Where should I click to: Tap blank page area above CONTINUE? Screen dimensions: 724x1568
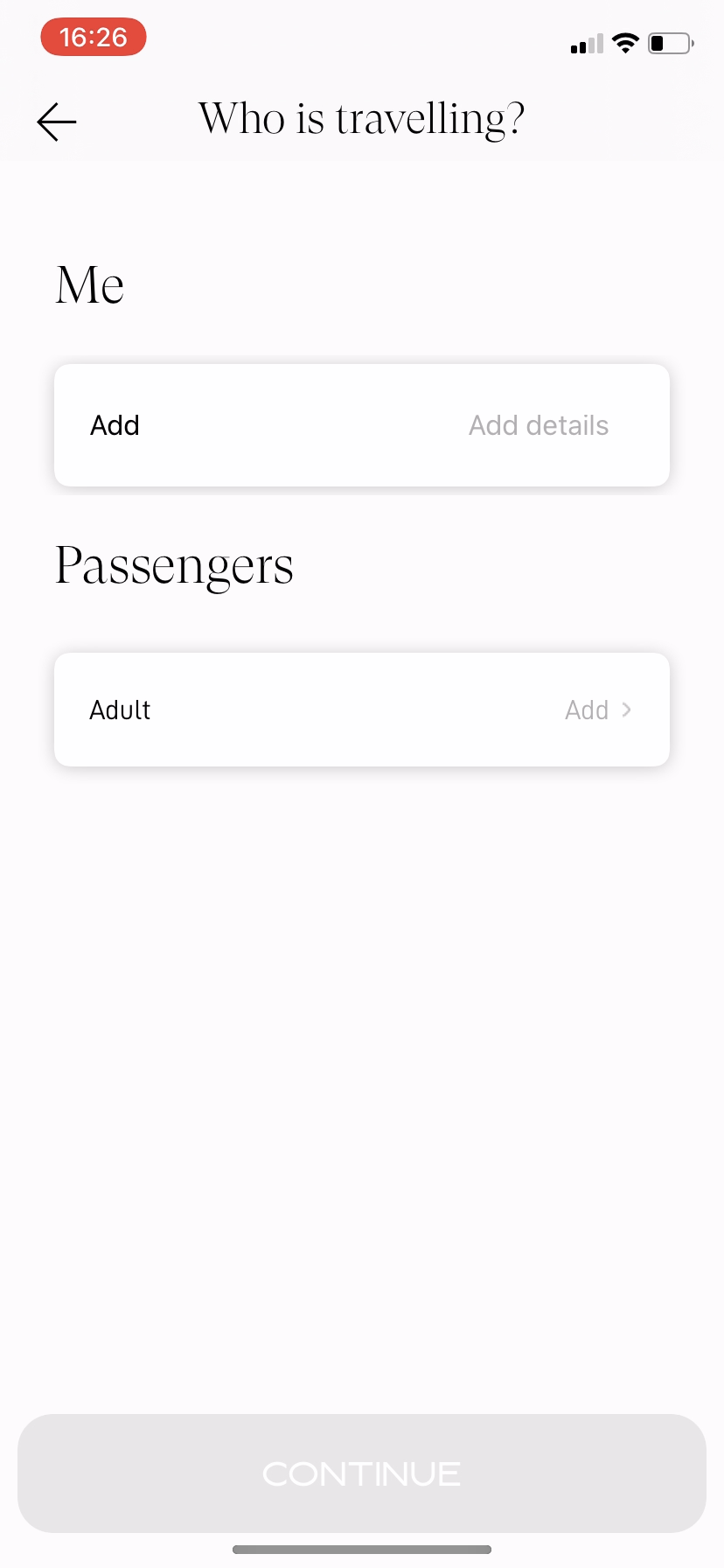pos(362,1094)
